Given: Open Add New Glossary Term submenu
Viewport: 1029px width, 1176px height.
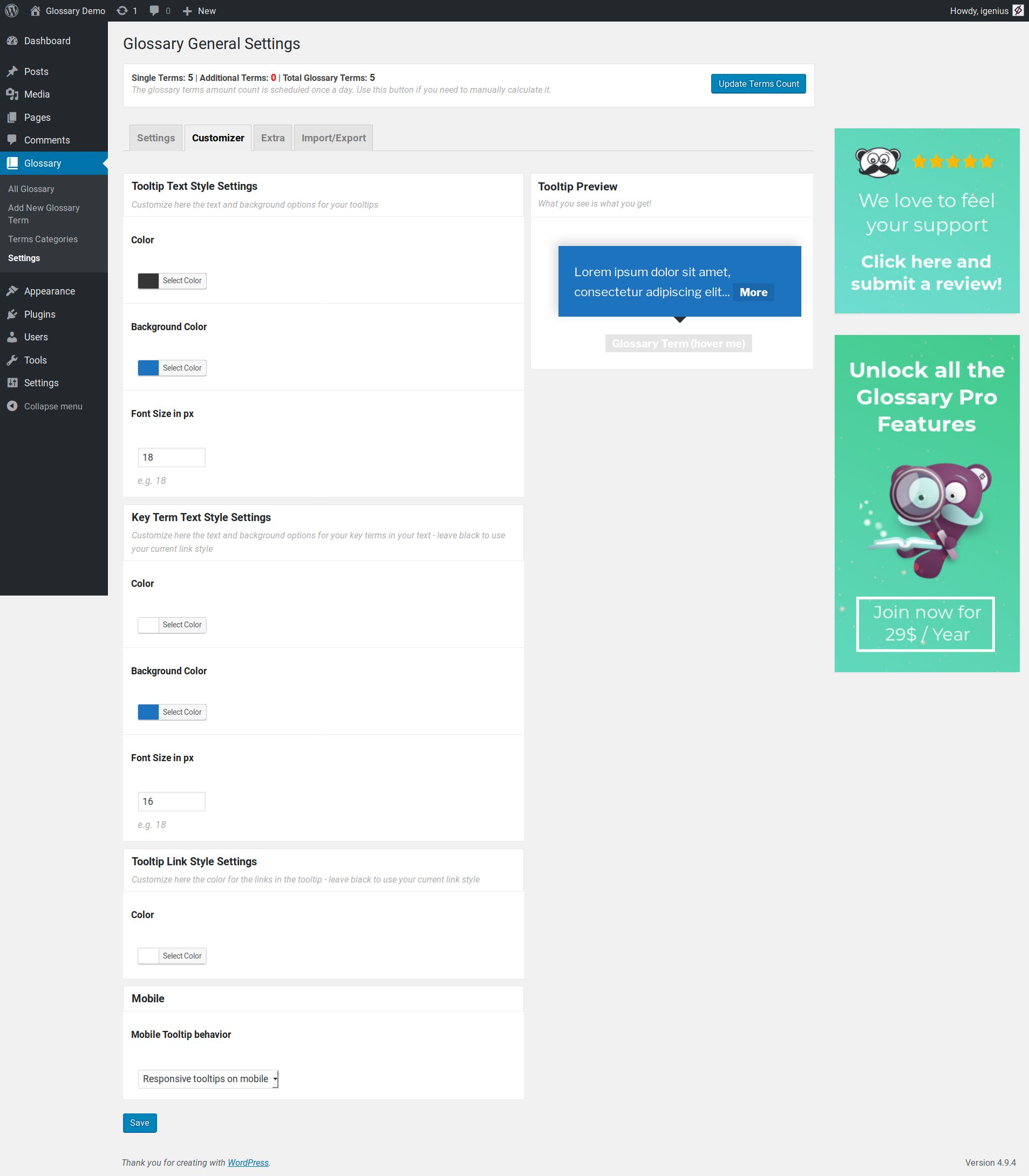Looking at the screenshot, I should click(x=44, y=214).
